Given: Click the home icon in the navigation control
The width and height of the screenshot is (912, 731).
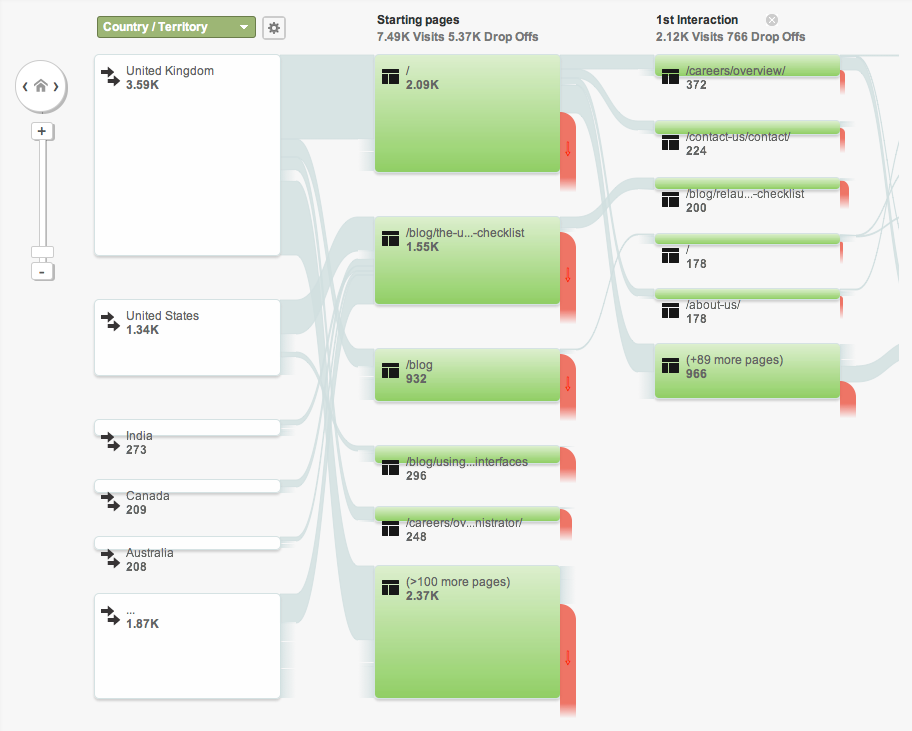Looking at the screenshot, I should [x=41, y=87].
